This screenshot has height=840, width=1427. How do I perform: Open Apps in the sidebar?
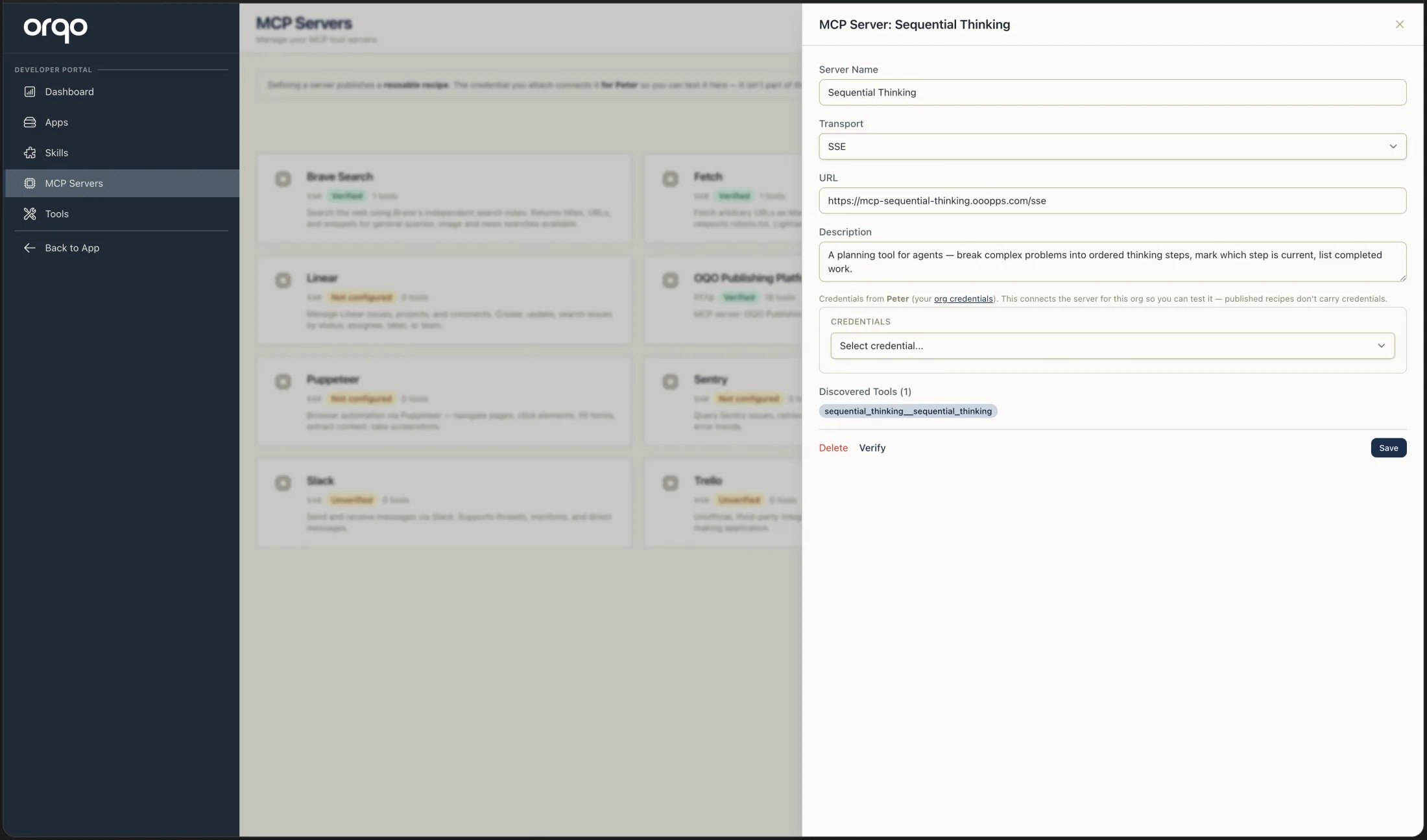(x=122, y=122)
